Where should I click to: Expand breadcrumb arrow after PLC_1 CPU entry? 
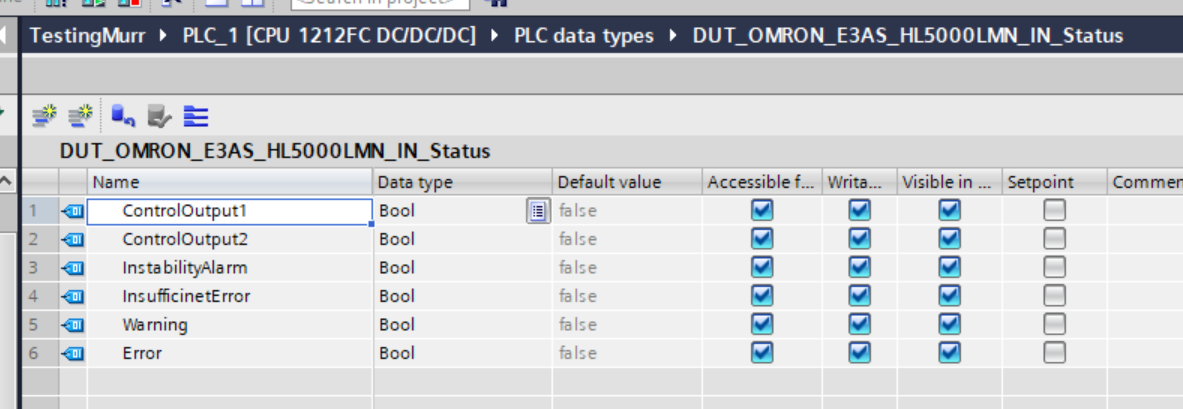pyautogui.click(x=494, y=35)
